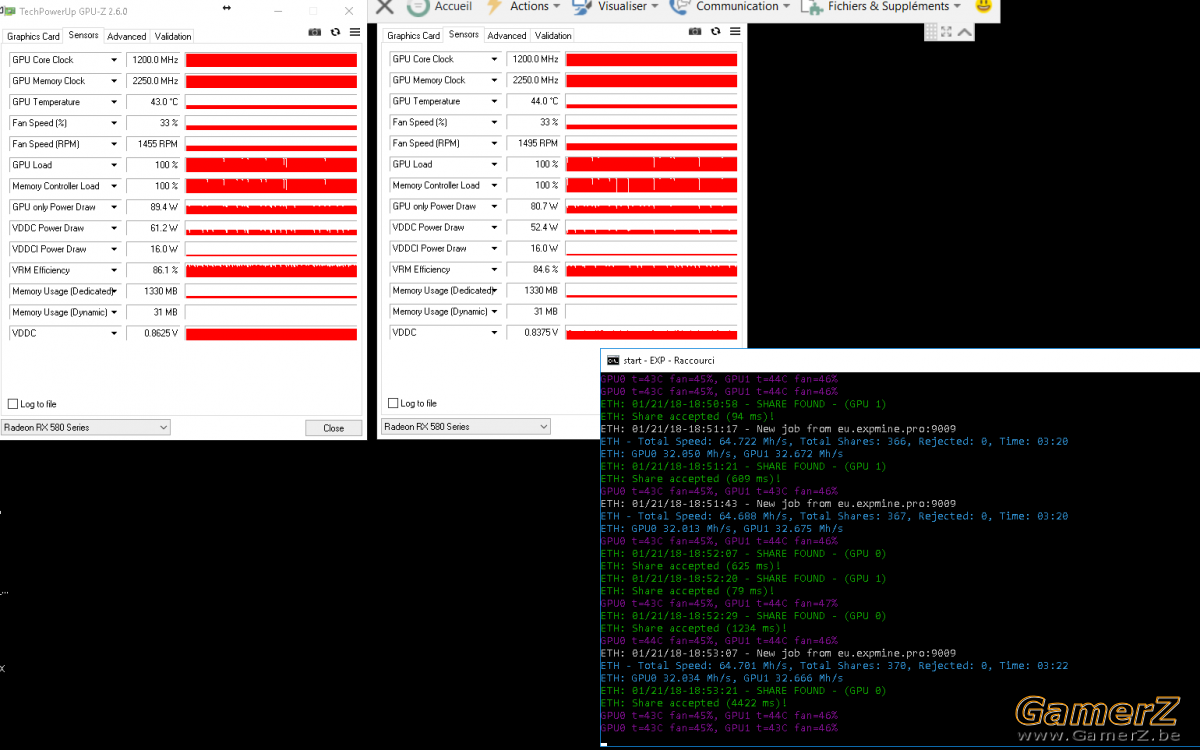This screenshot has width=1200, height=750.
Task: Click the console icon in the start - EXP title bar
Action: 613,360
